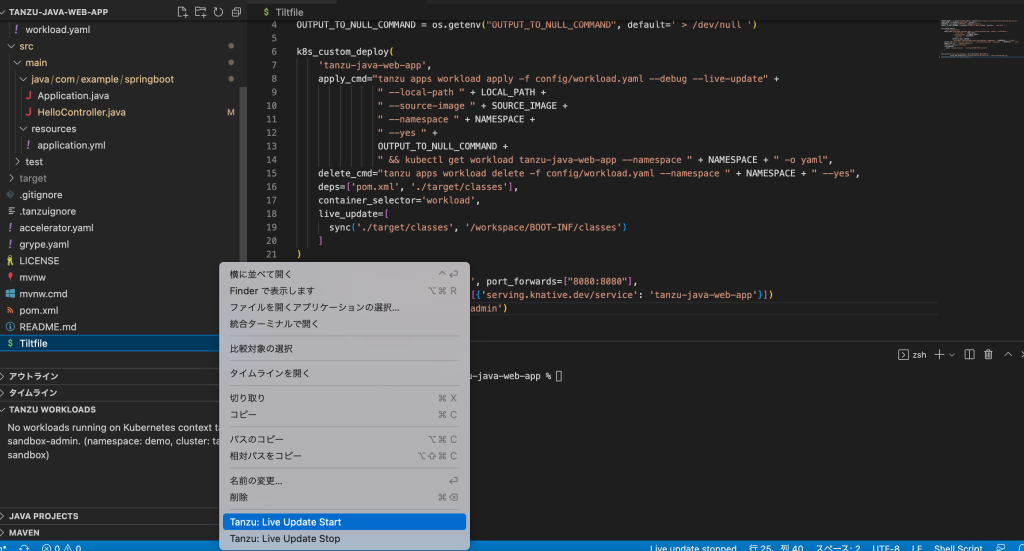
Task: Expand the MAVEN section
Action: [x=25, y=532]
